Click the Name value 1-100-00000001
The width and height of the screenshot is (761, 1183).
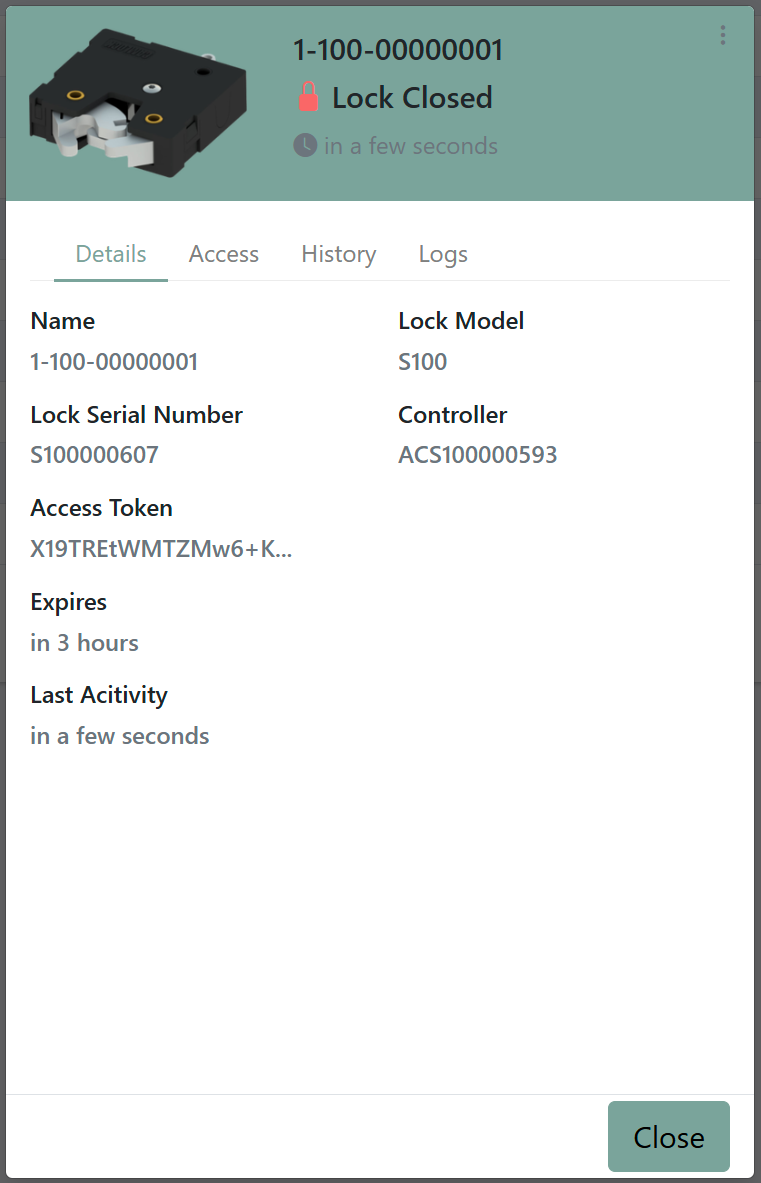tap(114, 362)
